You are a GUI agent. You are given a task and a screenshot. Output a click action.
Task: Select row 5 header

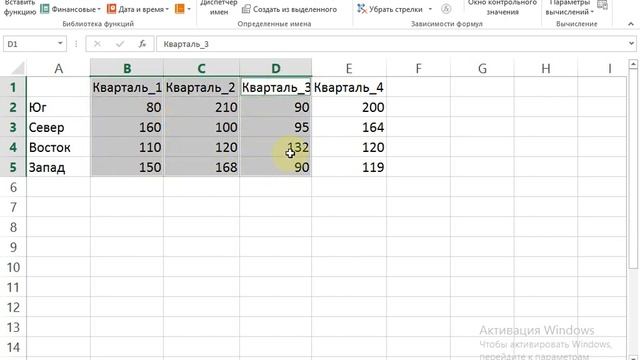tap(13, 167)
